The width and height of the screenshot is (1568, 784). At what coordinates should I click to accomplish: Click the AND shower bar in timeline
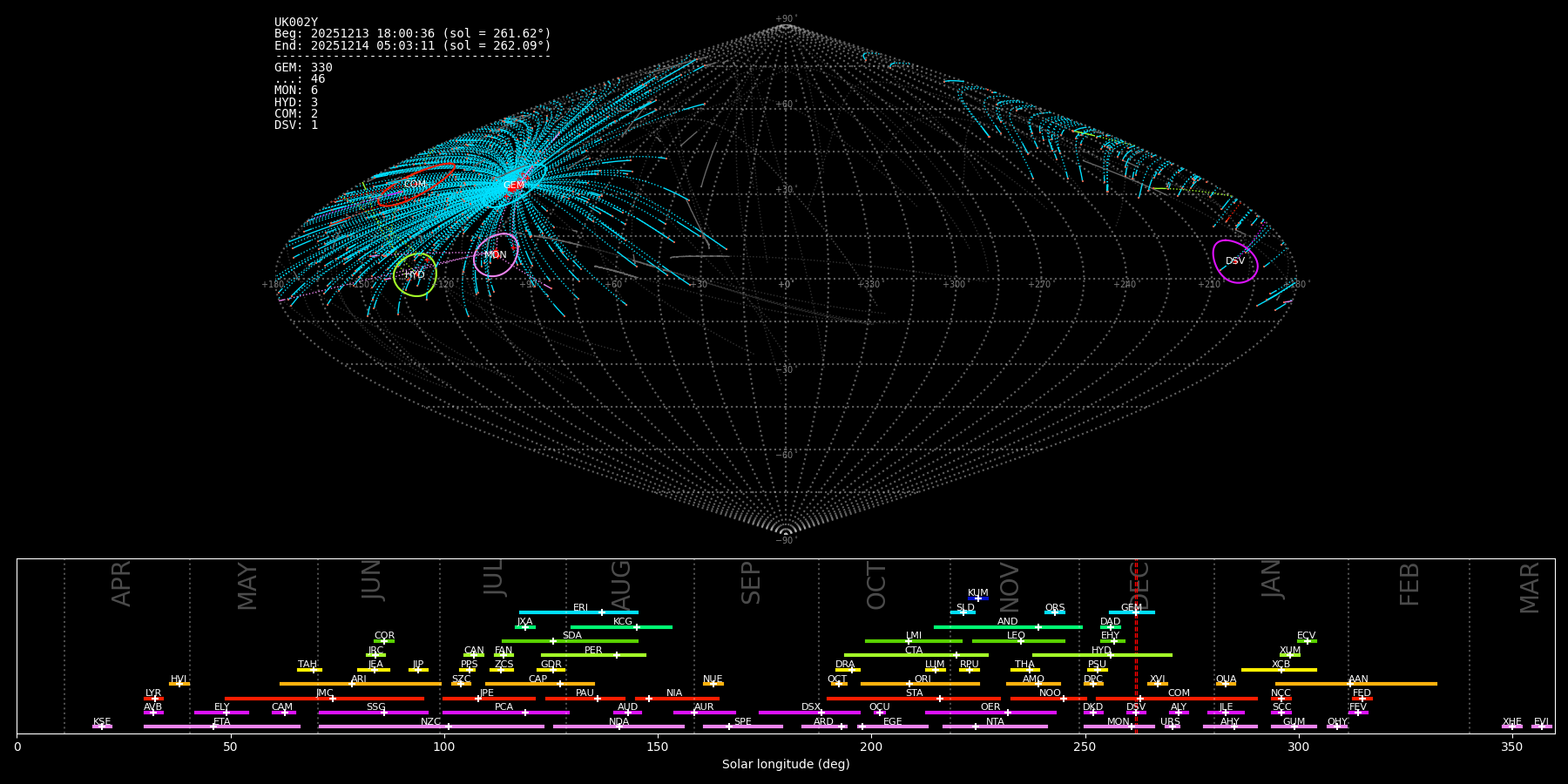(1008, 626)
